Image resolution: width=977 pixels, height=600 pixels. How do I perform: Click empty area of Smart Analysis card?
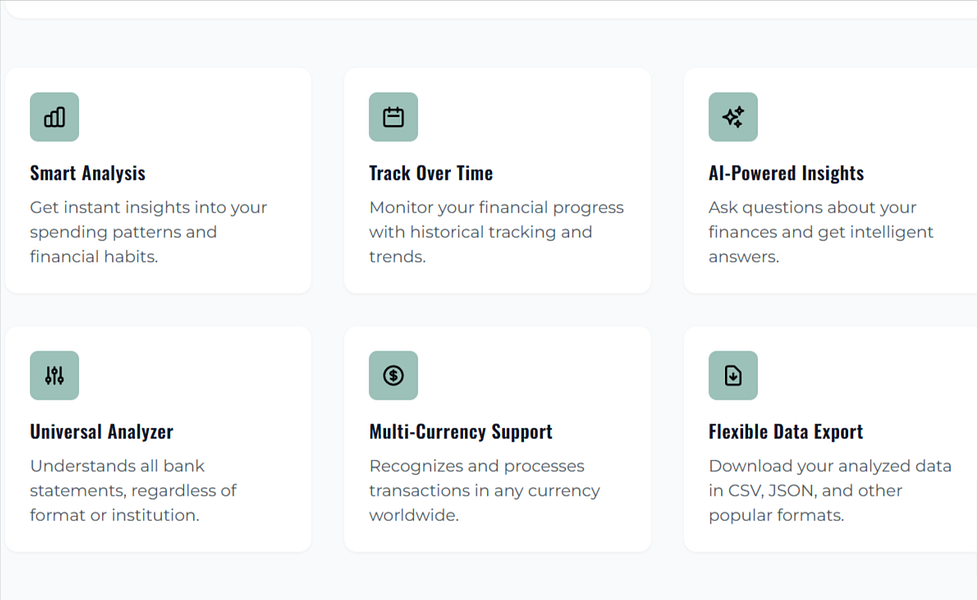[206, 118]
